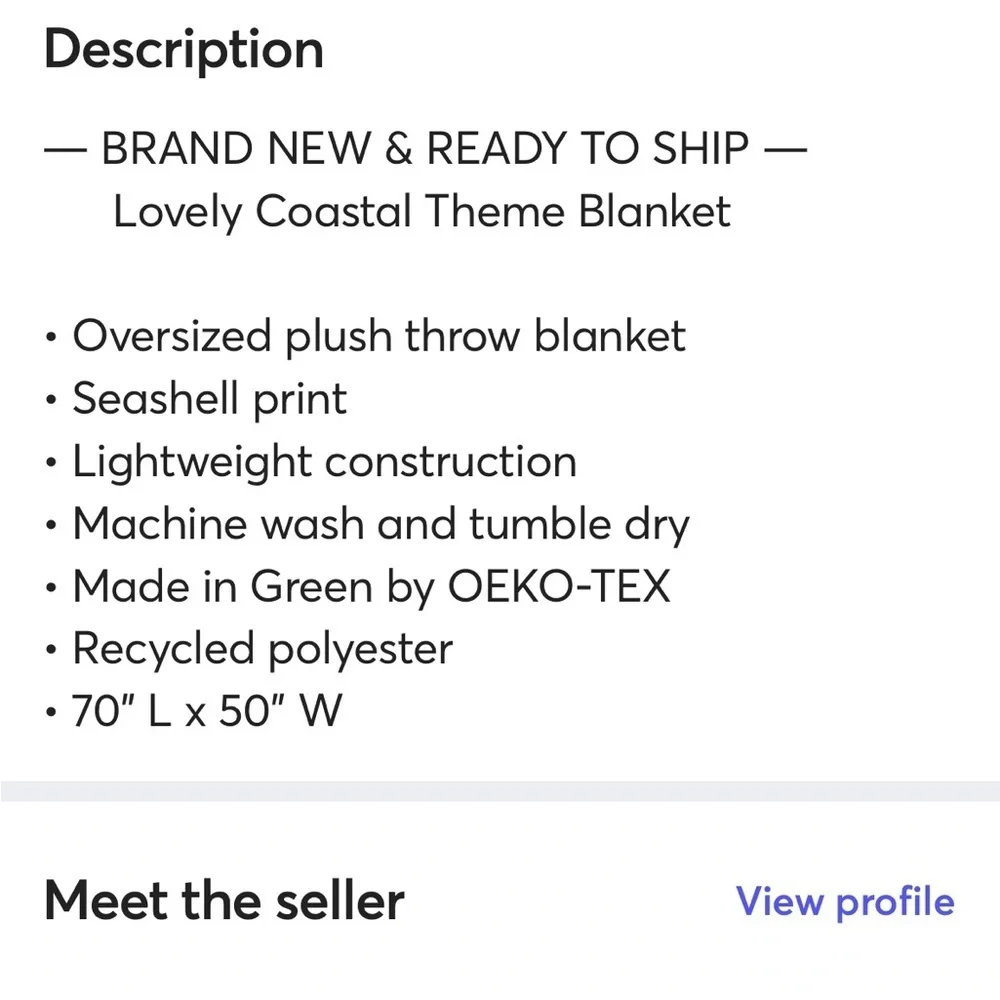Click the 70" L x 50" W dimensions line
1000x1000 pixels.
click(x=194, y=710)
